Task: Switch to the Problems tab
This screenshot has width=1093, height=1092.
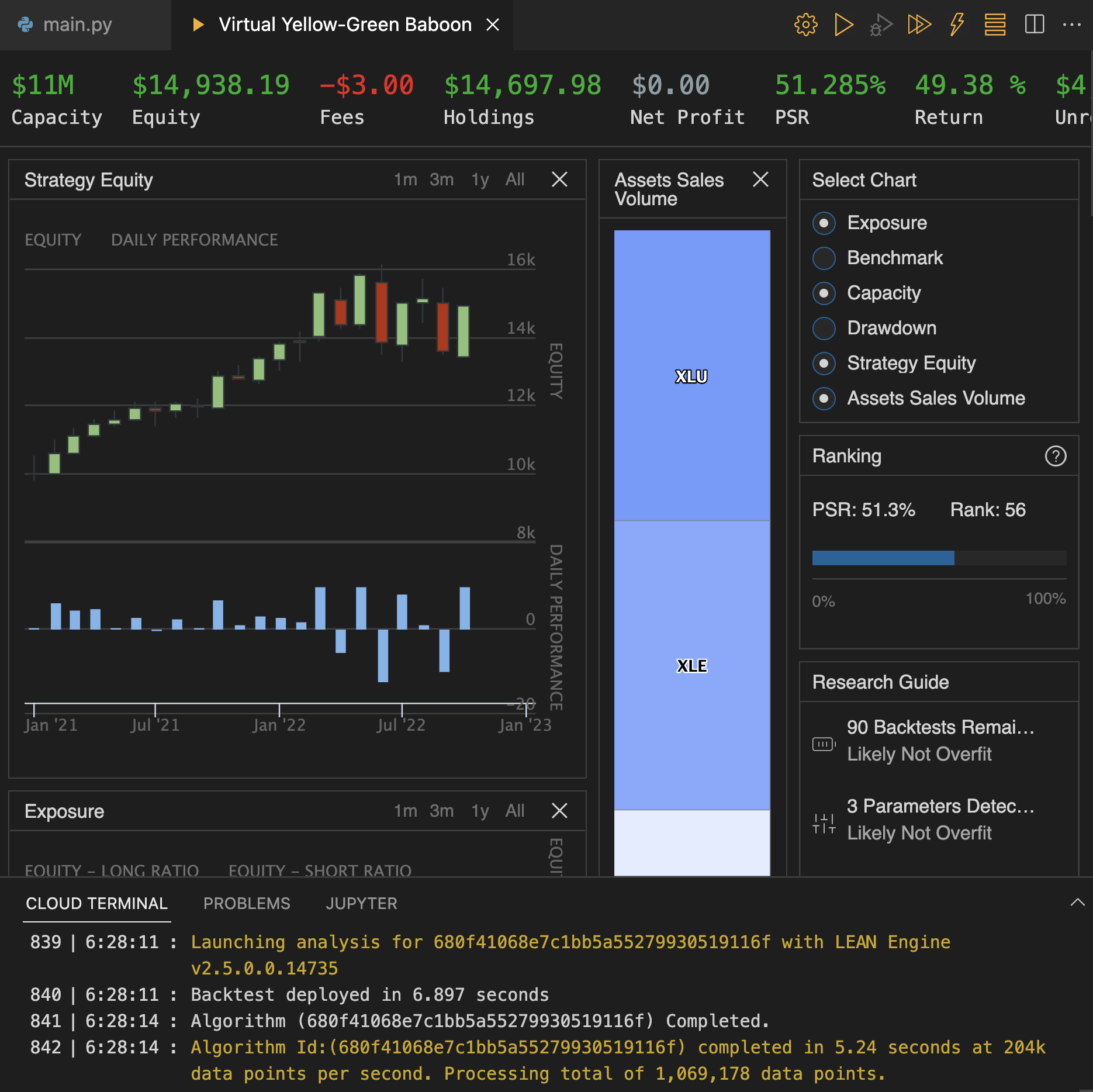Action: 247,903
